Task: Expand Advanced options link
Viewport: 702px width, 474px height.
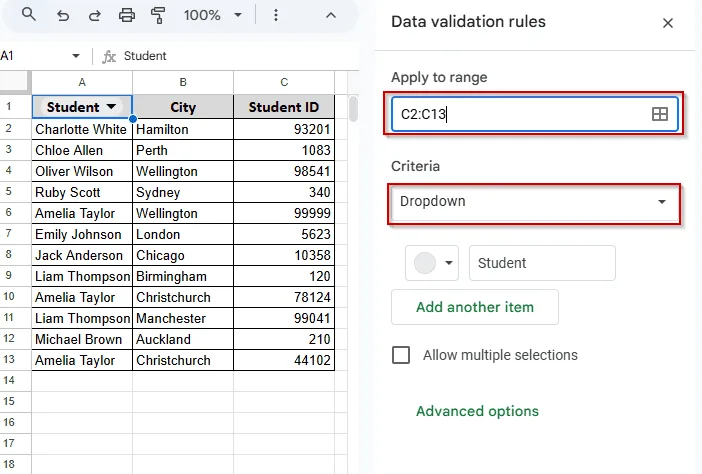Action: tap(477, 411)
